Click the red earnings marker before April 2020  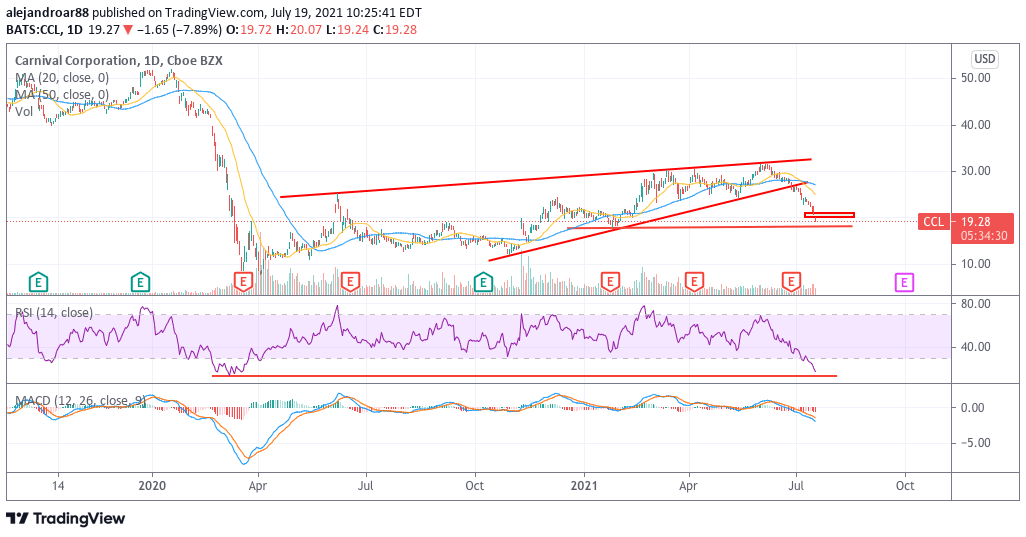[243, 283]
